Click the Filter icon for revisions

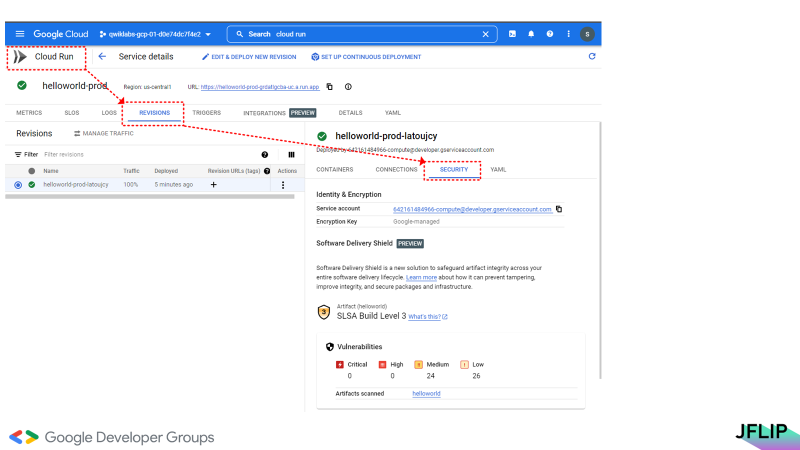coord(18,155)
